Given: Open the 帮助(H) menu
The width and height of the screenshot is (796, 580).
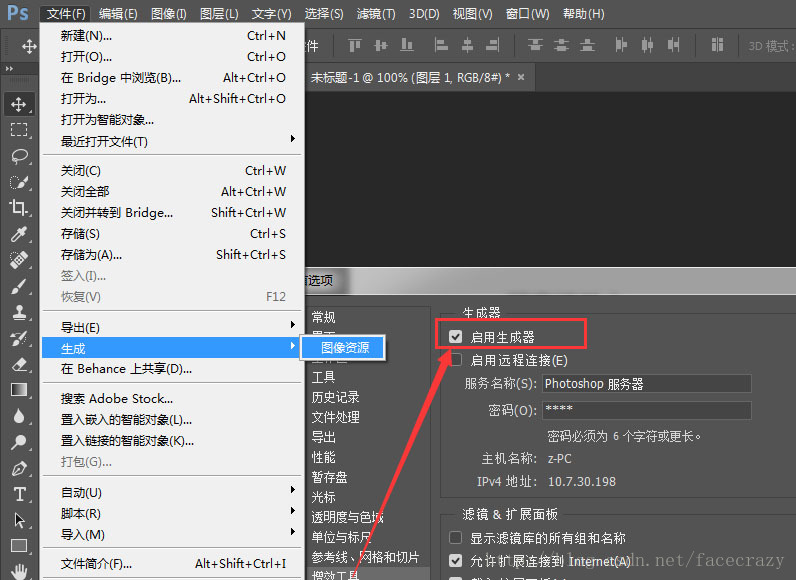Looking at the screenshot, I should 583,14.
